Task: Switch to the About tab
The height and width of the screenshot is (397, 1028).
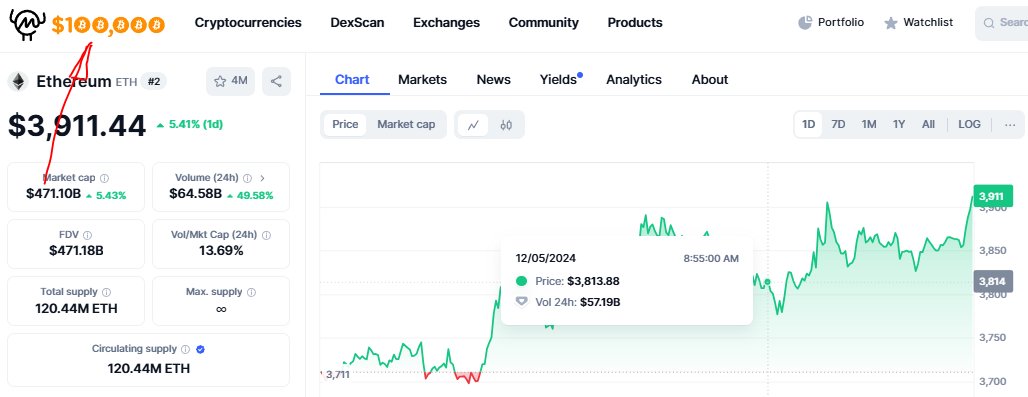Action: point(710,80)
